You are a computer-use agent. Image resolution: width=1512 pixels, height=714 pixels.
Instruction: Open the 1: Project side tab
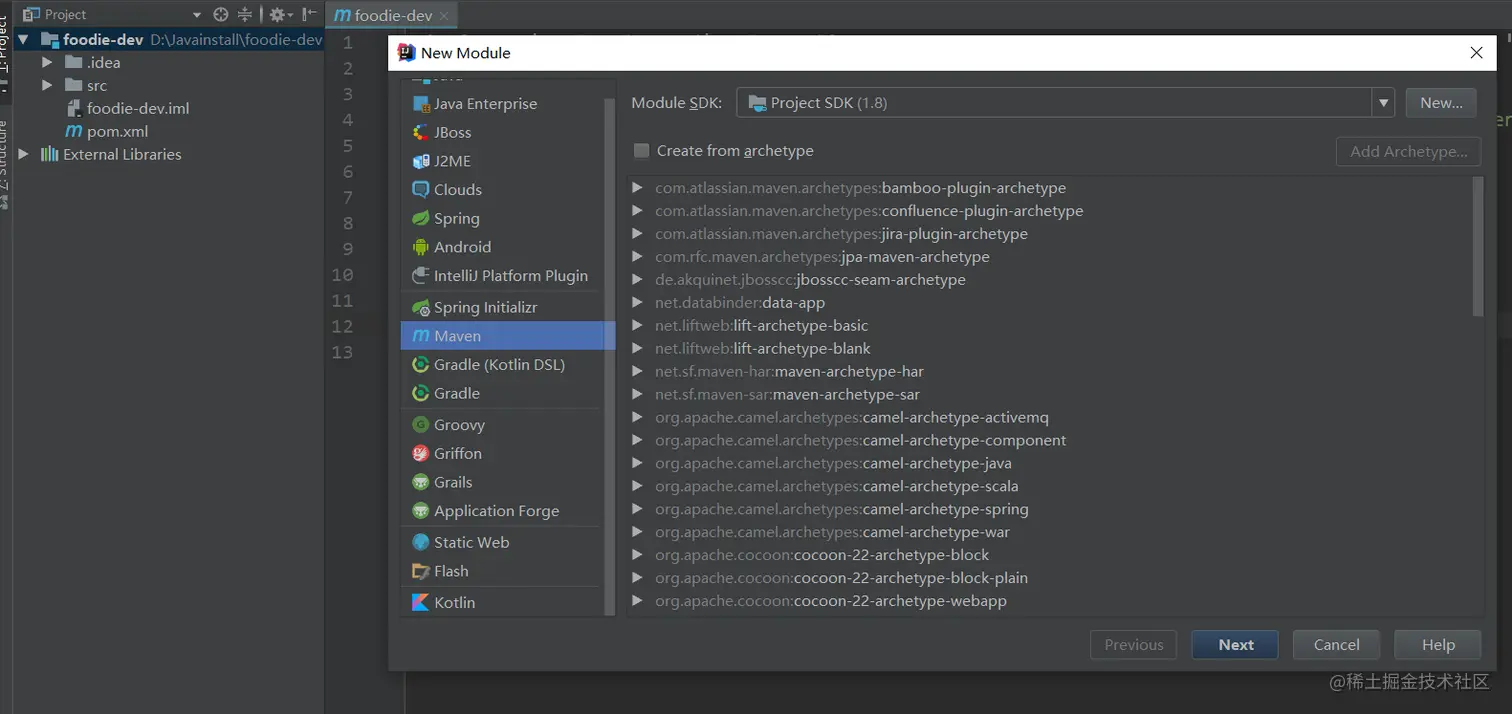point(5,50)
